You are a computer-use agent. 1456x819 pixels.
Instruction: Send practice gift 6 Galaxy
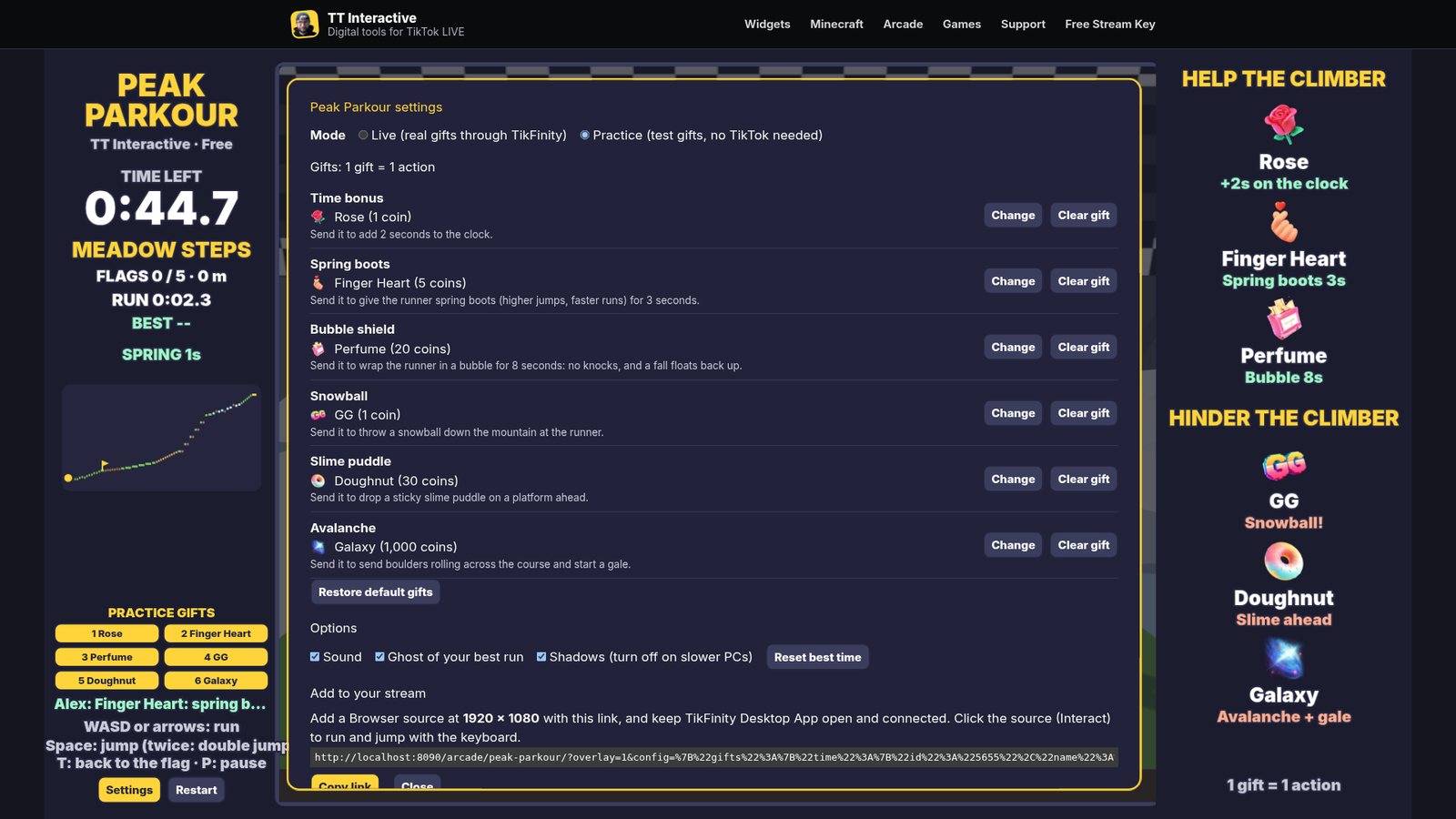point(216,681)
